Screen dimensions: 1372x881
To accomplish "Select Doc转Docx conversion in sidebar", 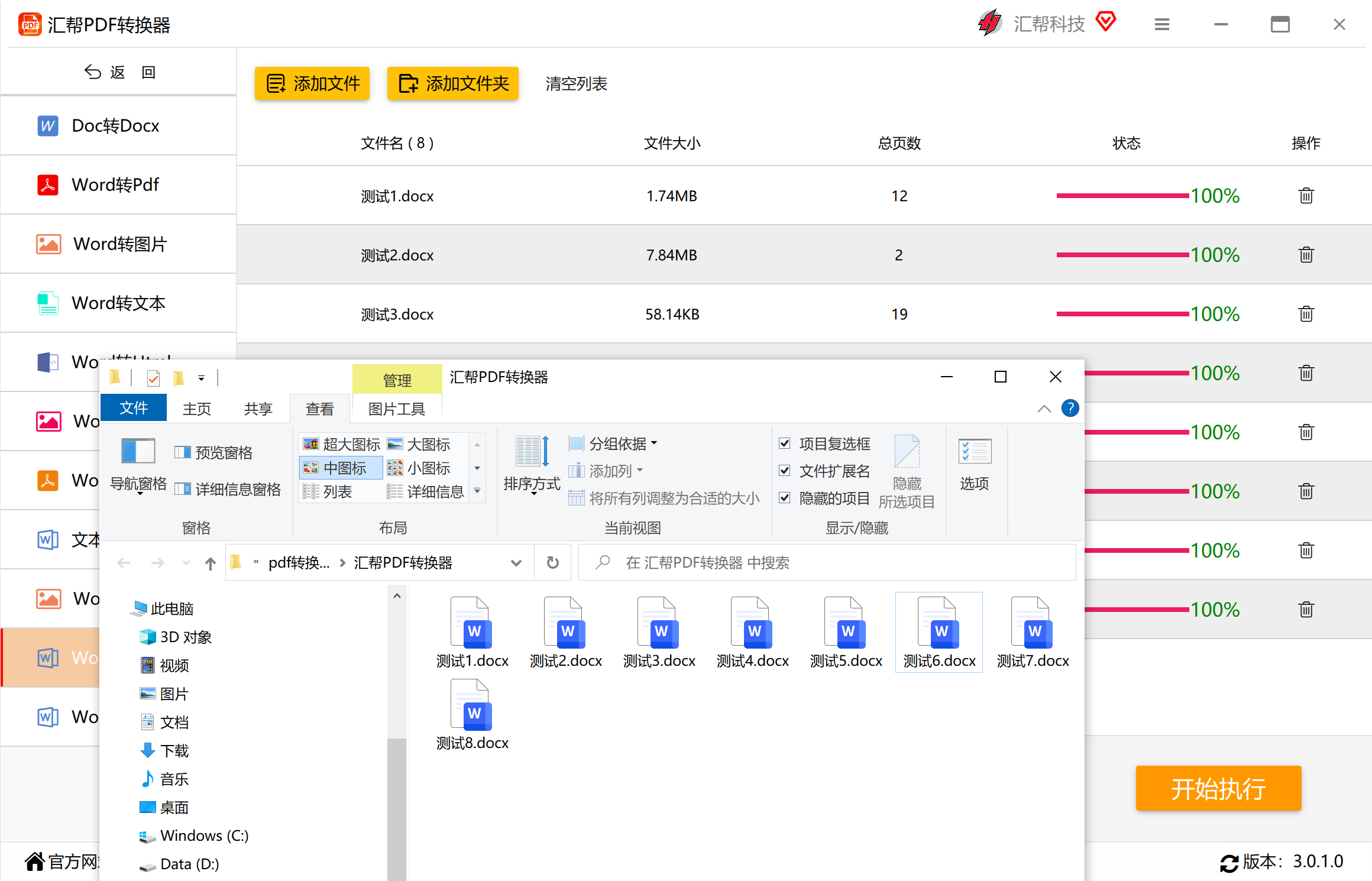I will click(118, 125).
